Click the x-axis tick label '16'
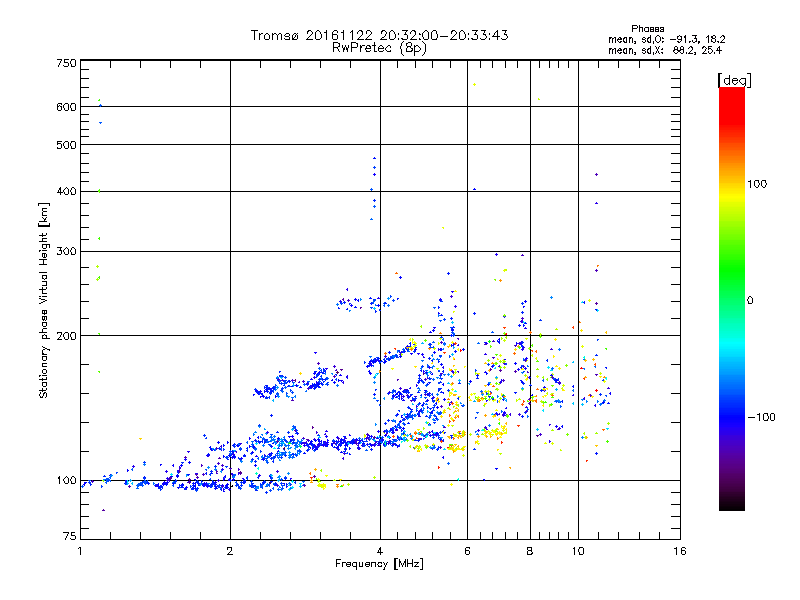This screenshot has width=800, height=600. [680, 551]
